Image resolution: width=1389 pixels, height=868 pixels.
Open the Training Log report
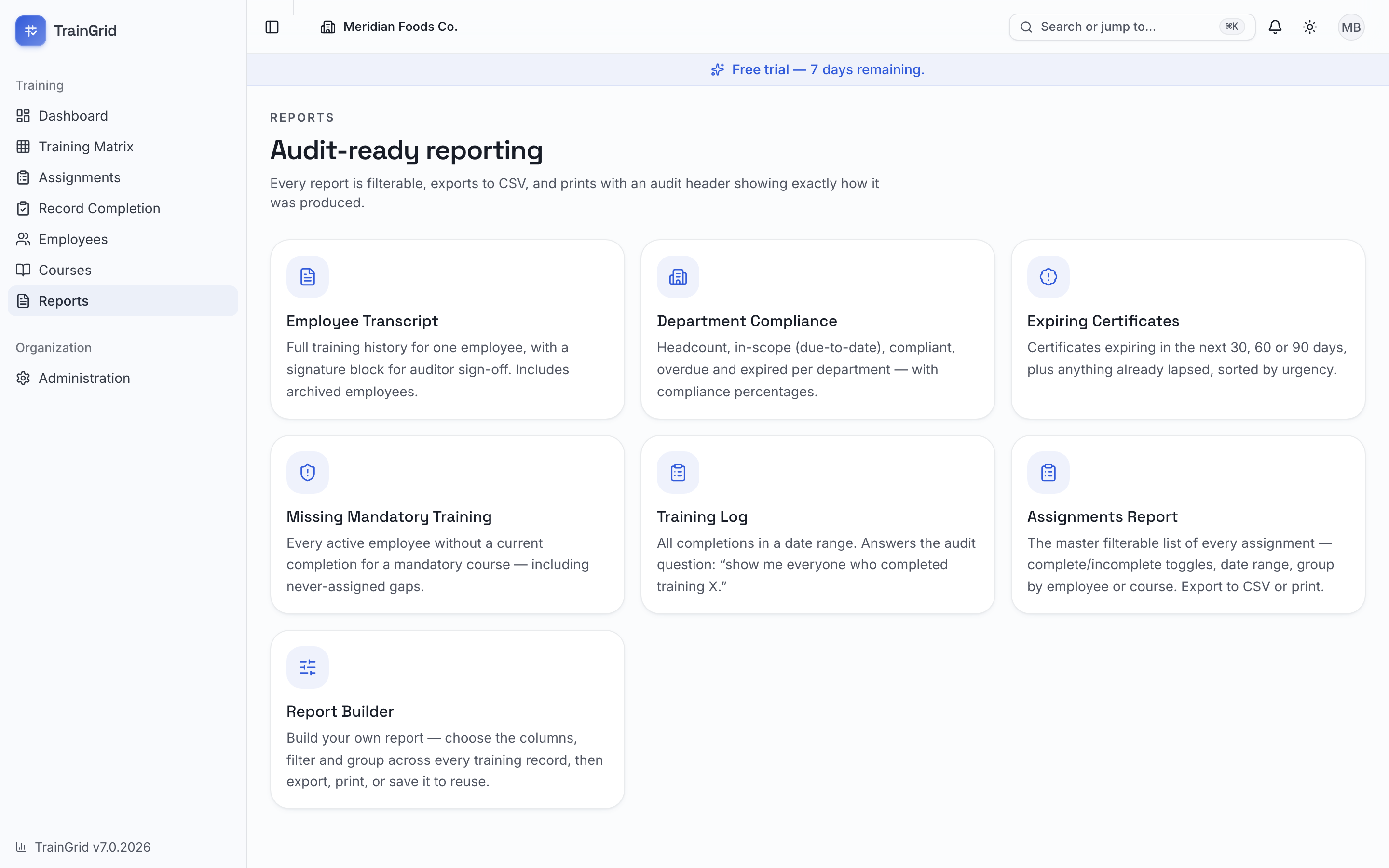coord(817,525)
